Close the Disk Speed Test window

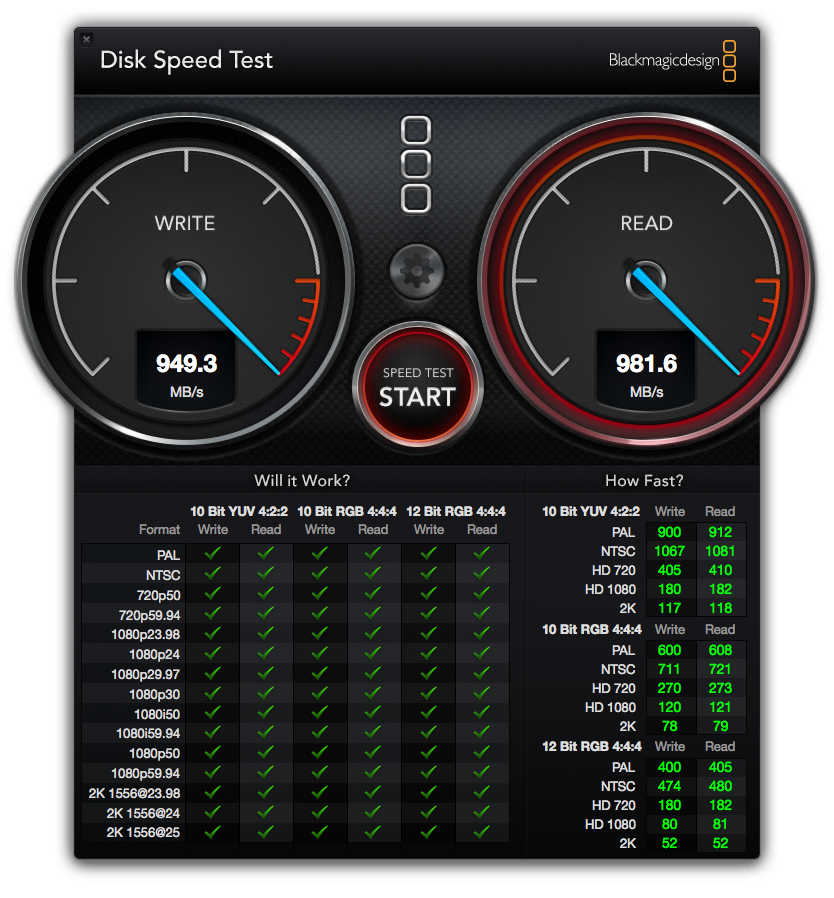(x=86, y=39)
